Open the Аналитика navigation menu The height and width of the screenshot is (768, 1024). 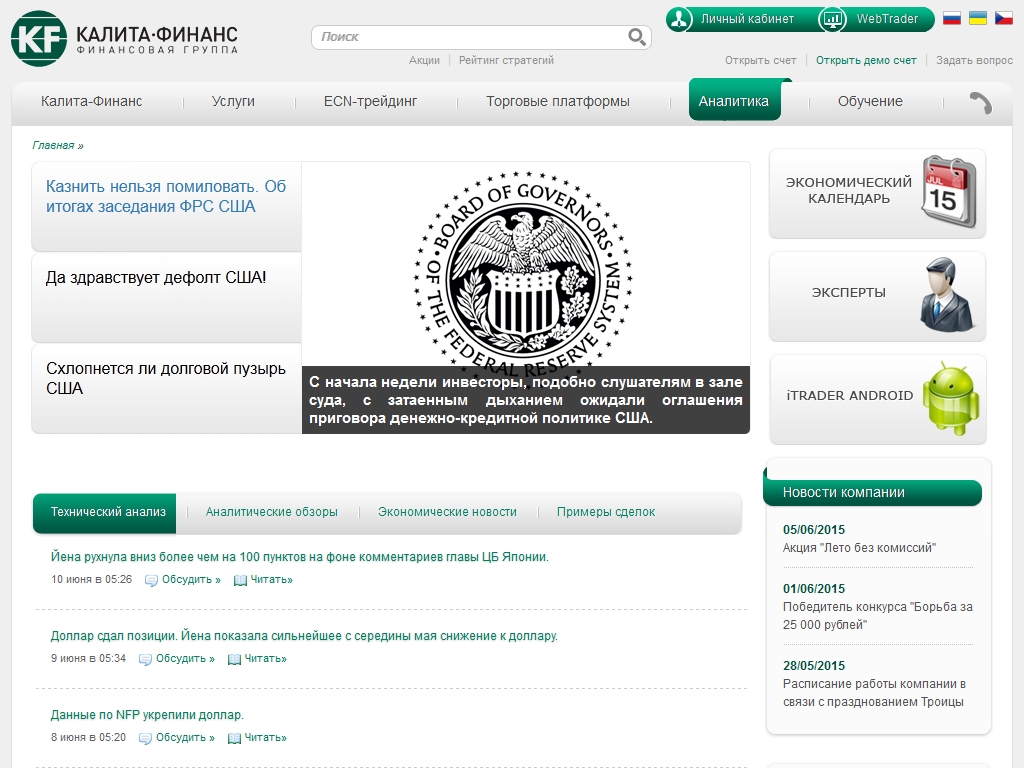[734, 101]
